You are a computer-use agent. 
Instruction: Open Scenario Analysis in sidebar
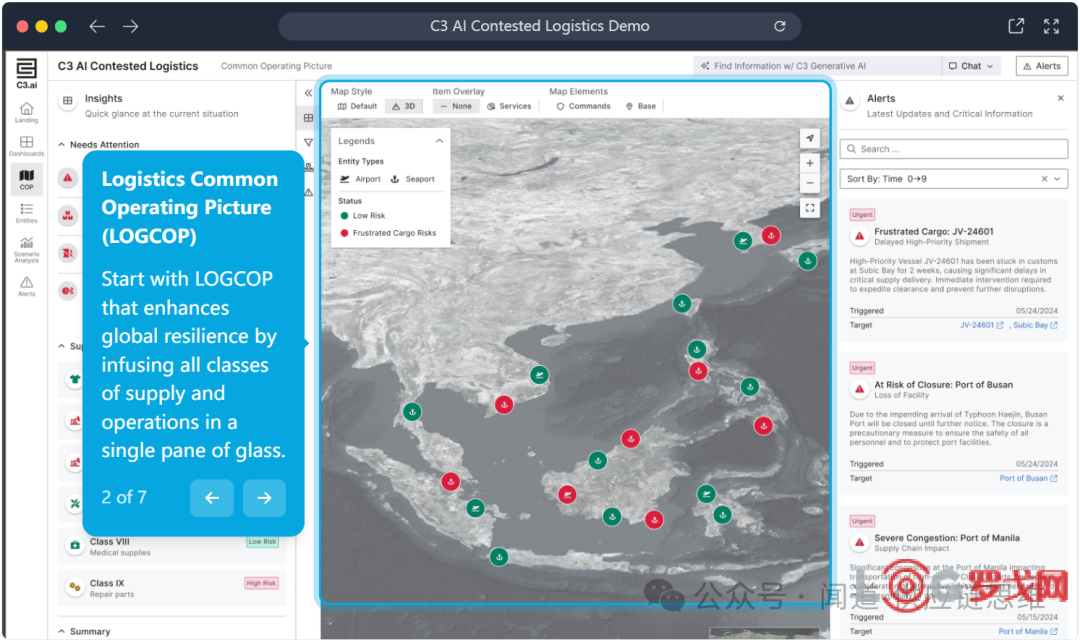26,249
